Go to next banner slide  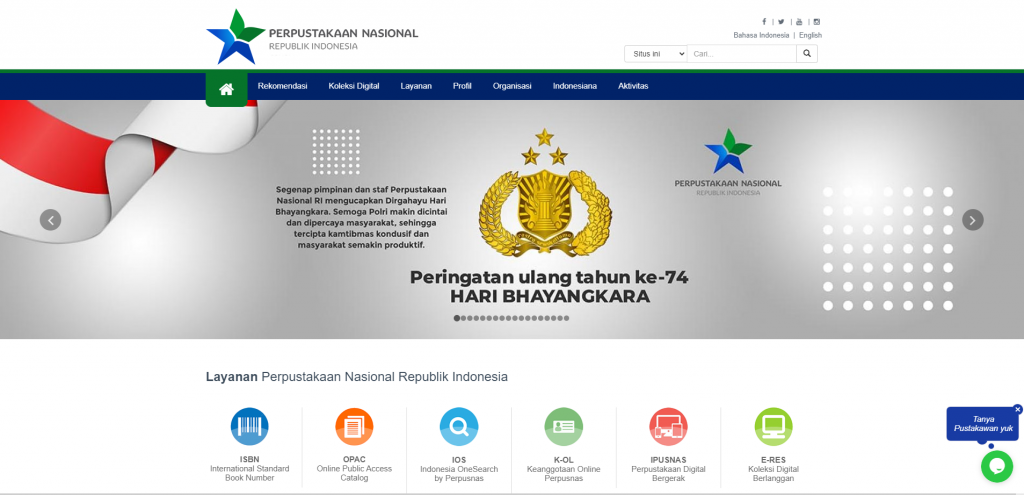coord(972,220)
